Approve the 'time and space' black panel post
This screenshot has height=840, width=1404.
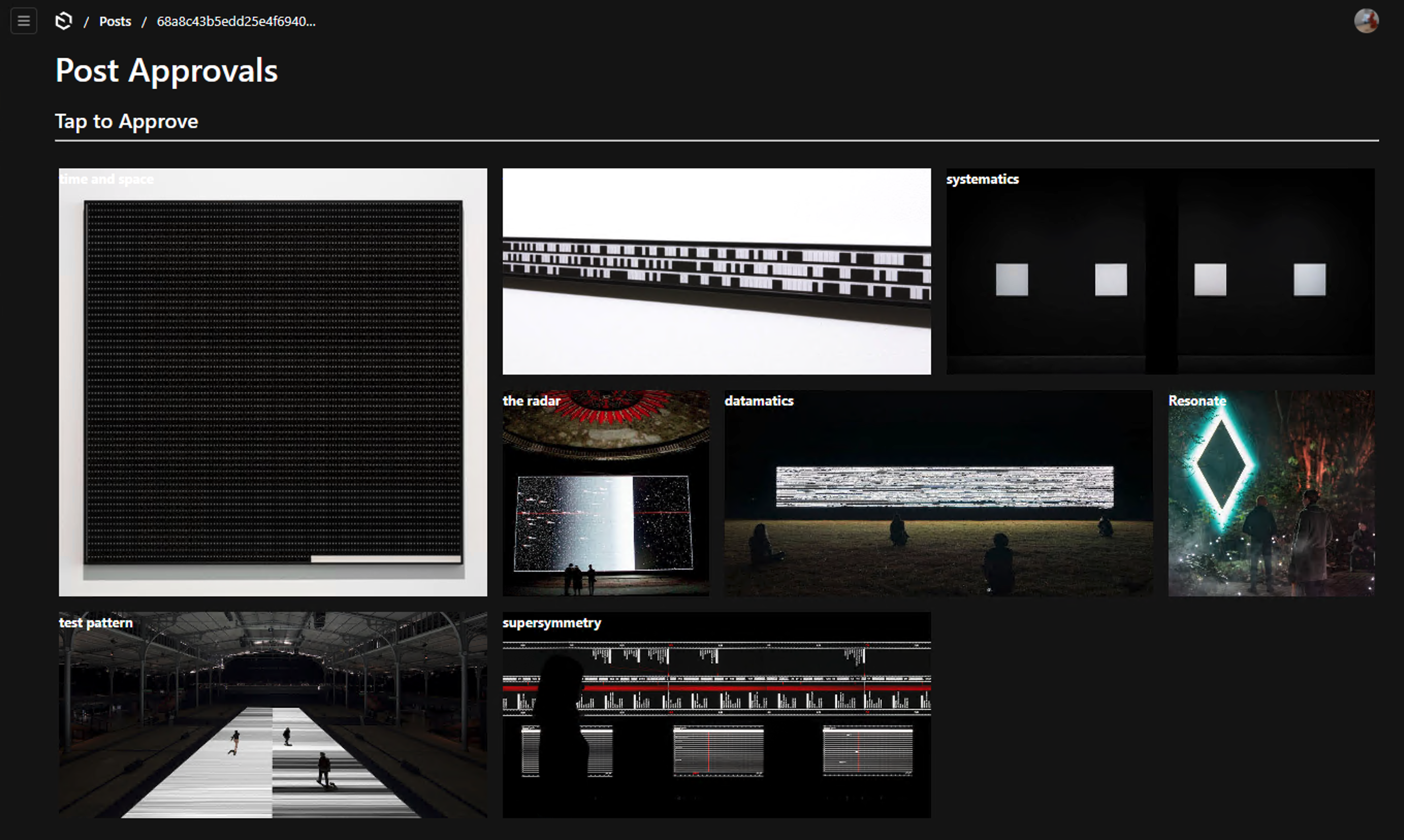click(273, 382)
